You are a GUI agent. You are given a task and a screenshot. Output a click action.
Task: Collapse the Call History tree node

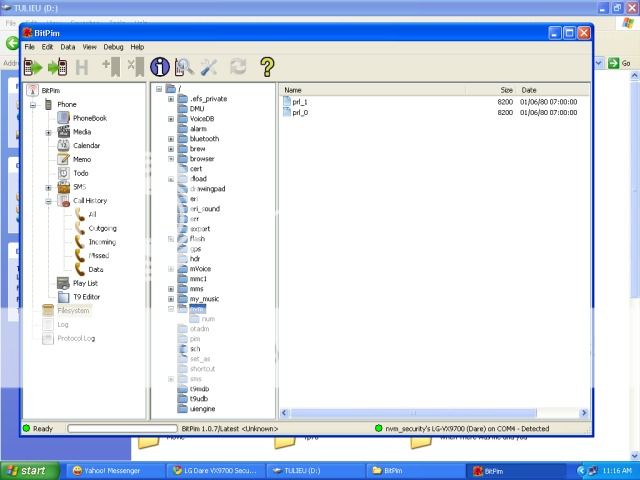(x=48, y=201)
